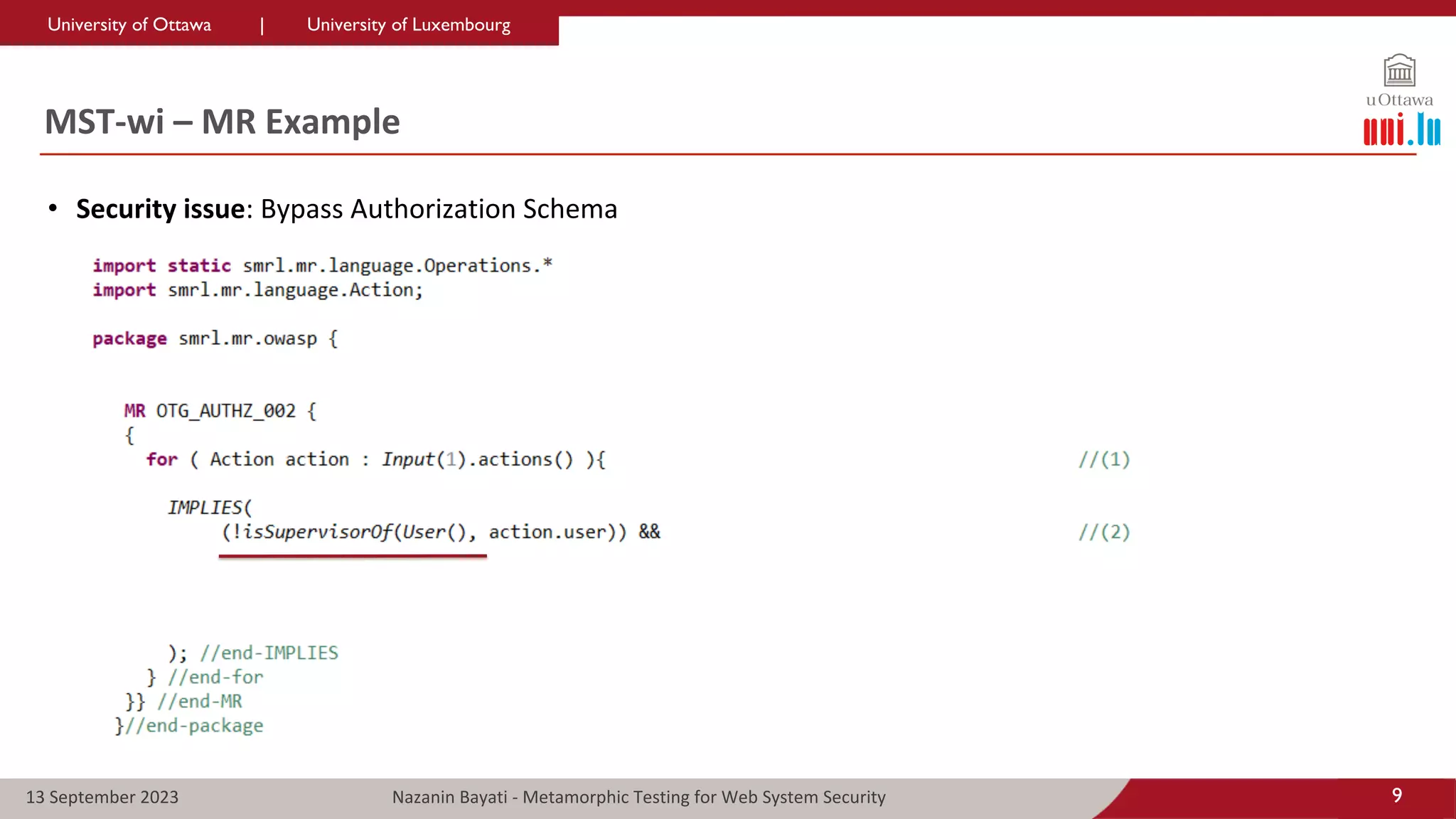Click the Security issue bold label
Viewport: 1456px width, 819px height.
coord(160,209)
